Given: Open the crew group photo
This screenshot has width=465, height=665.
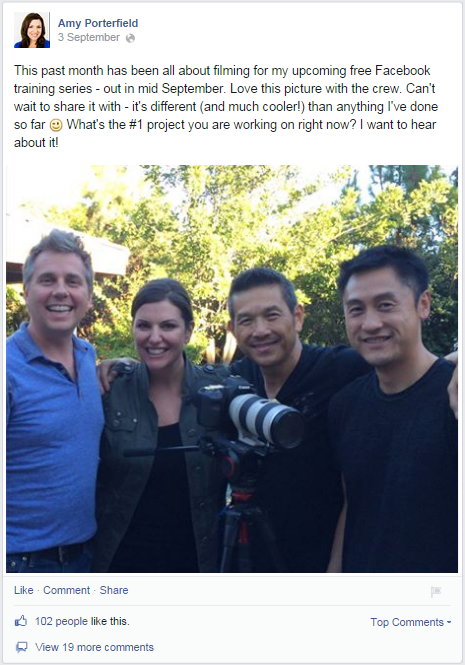Looking at the screenshot, I should point(232,369).
